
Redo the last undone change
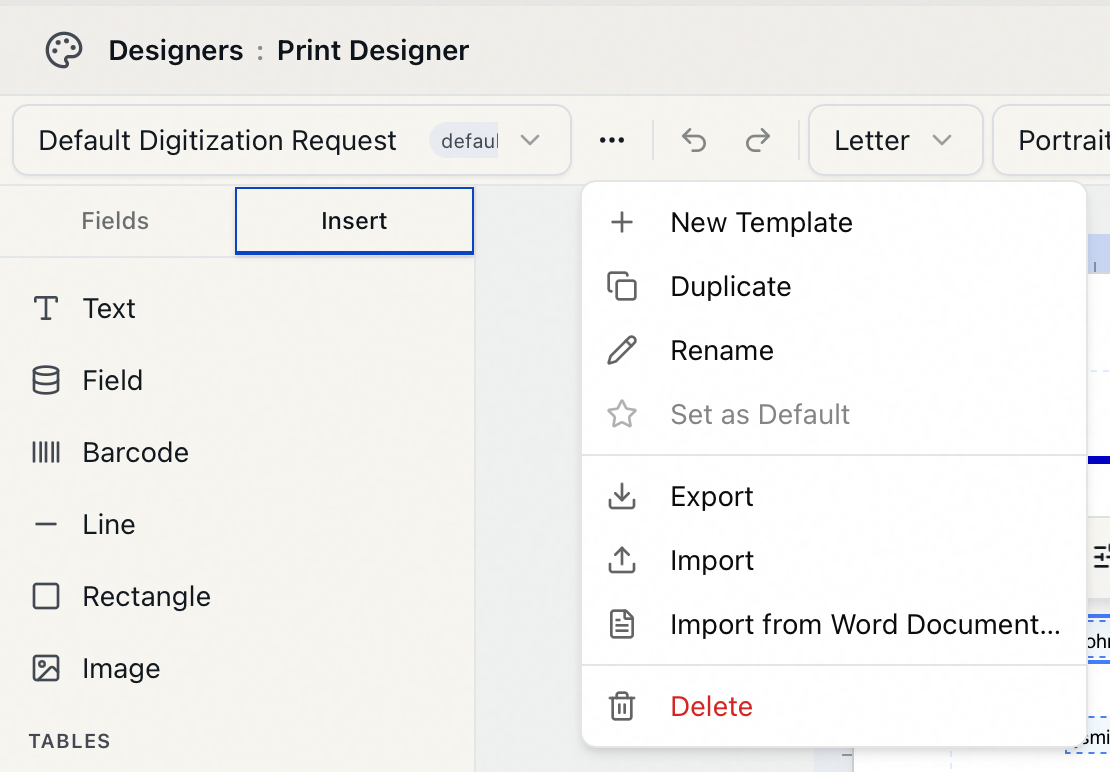757,140
